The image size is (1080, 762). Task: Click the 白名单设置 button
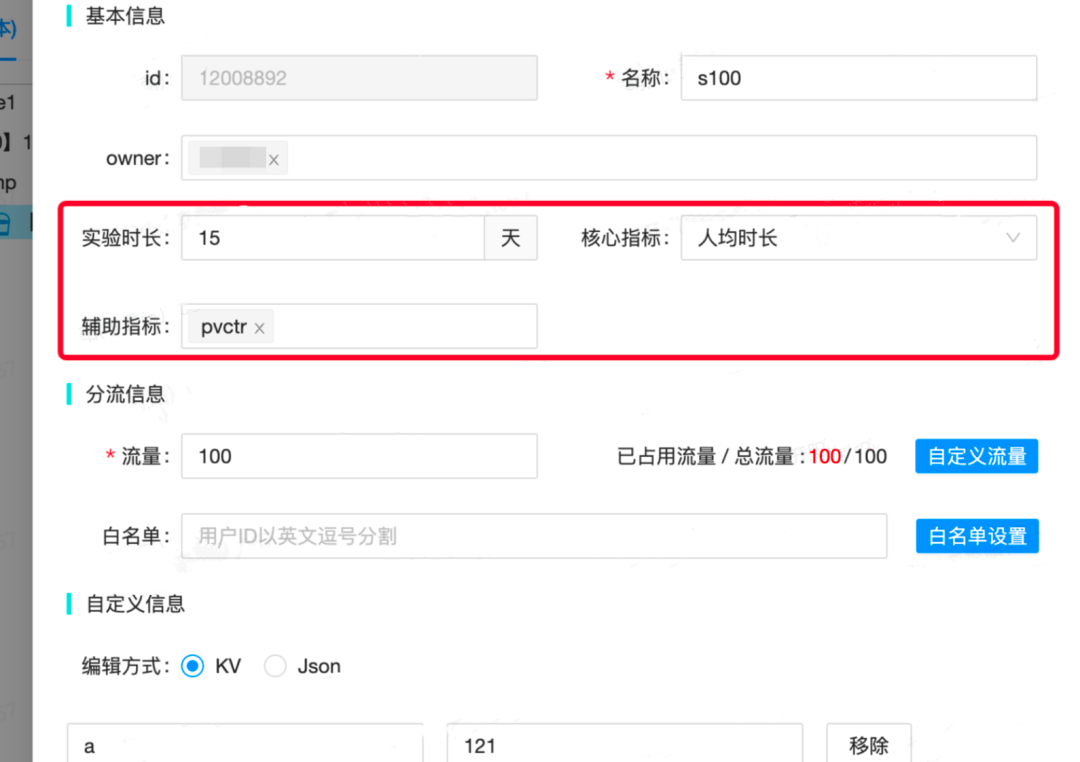(977, 536)
